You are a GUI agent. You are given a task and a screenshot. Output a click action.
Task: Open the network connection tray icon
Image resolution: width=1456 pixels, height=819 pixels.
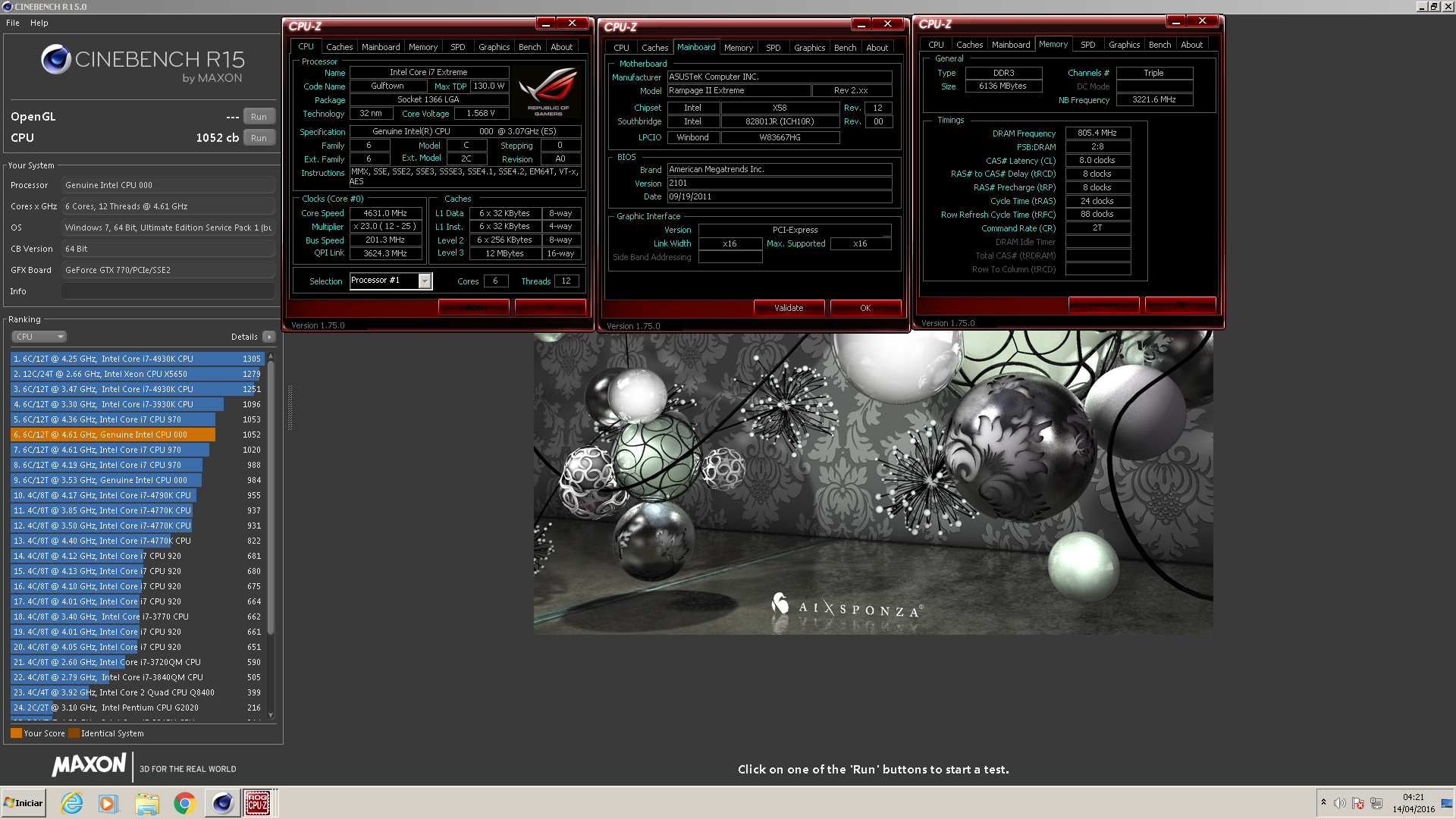point(1376,803)
